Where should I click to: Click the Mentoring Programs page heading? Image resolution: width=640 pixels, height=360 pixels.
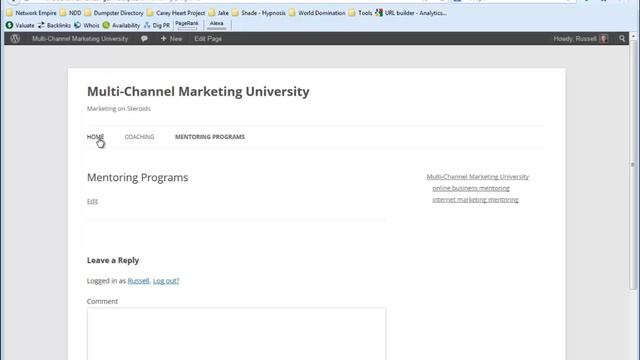(x=138, y=178)
